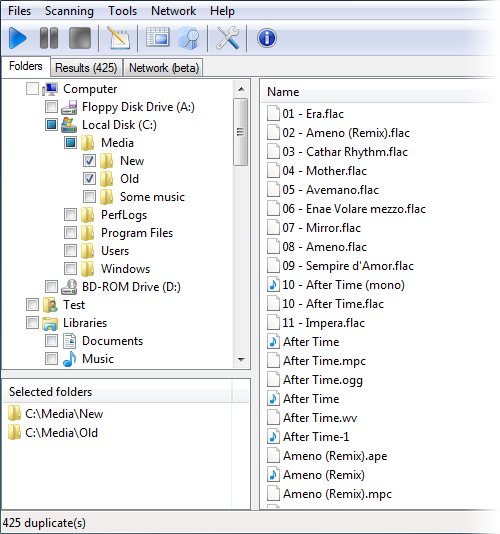This screenshot has height=534, width=500.
Task: Check the Windows folder checkbox
Action: pyautogui.click(x=71, y=269)
